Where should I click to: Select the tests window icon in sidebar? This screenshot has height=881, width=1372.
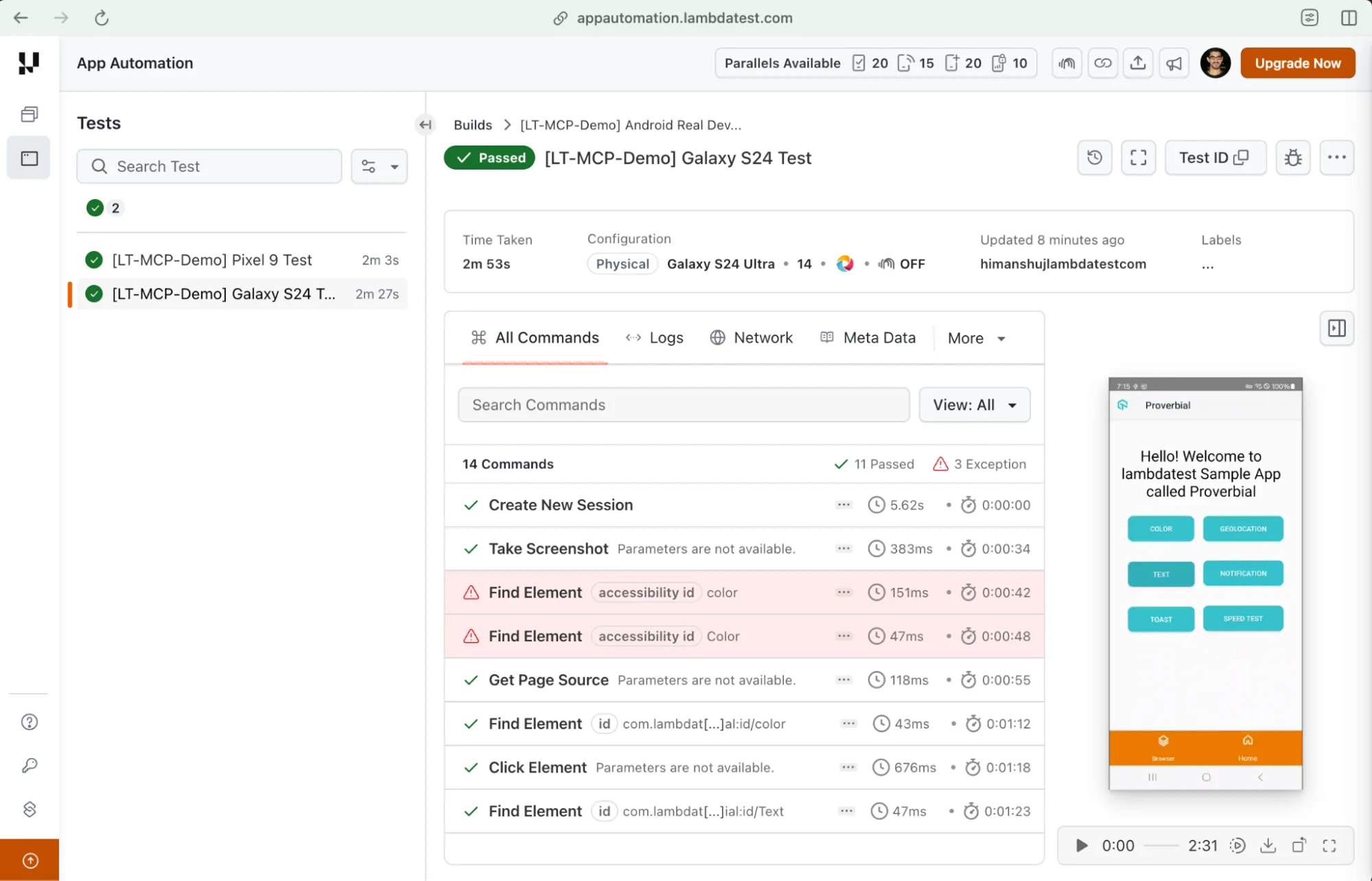pos(29,159)
